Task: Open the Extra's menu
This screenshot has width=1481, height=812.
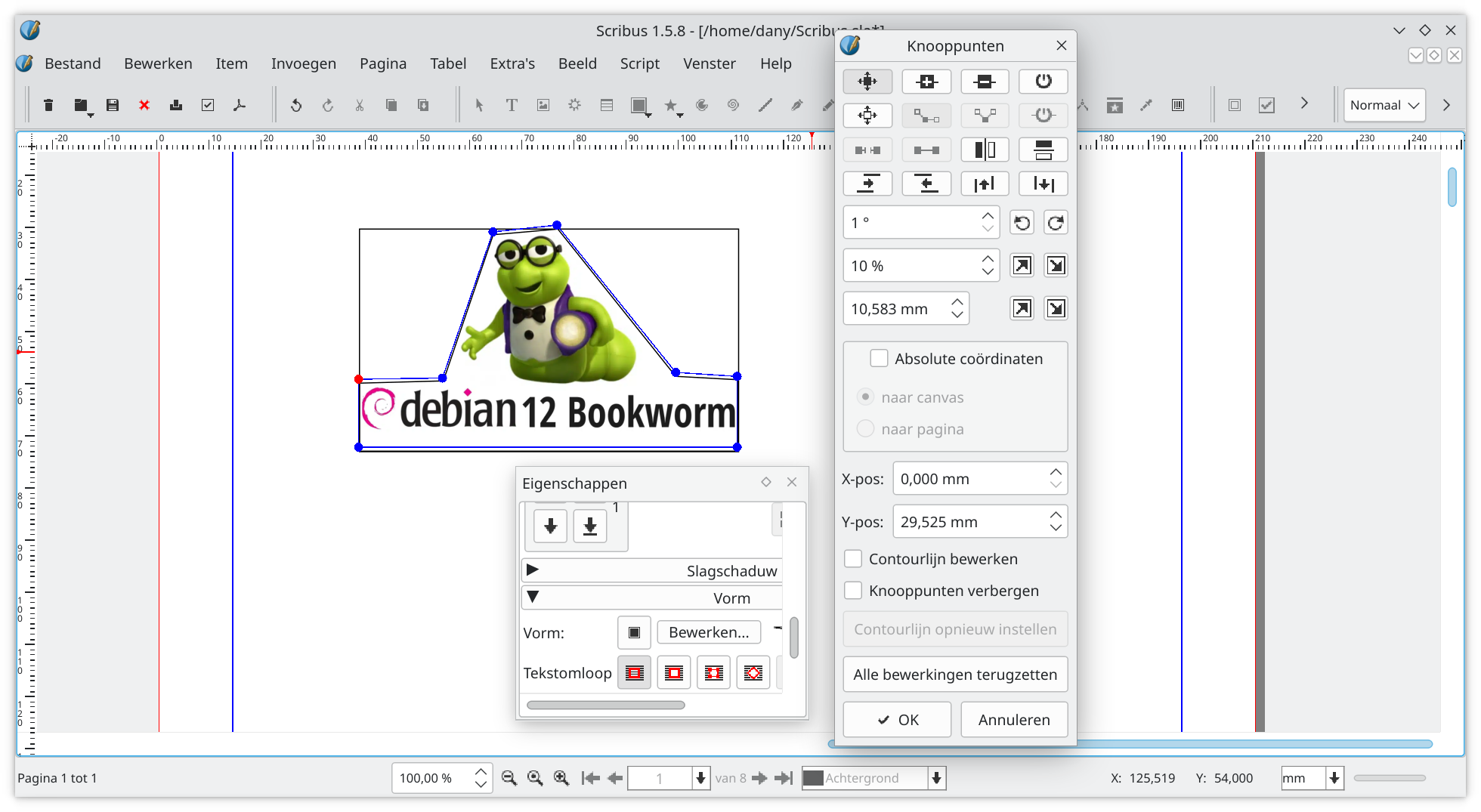Action: [x=512, y=63]
